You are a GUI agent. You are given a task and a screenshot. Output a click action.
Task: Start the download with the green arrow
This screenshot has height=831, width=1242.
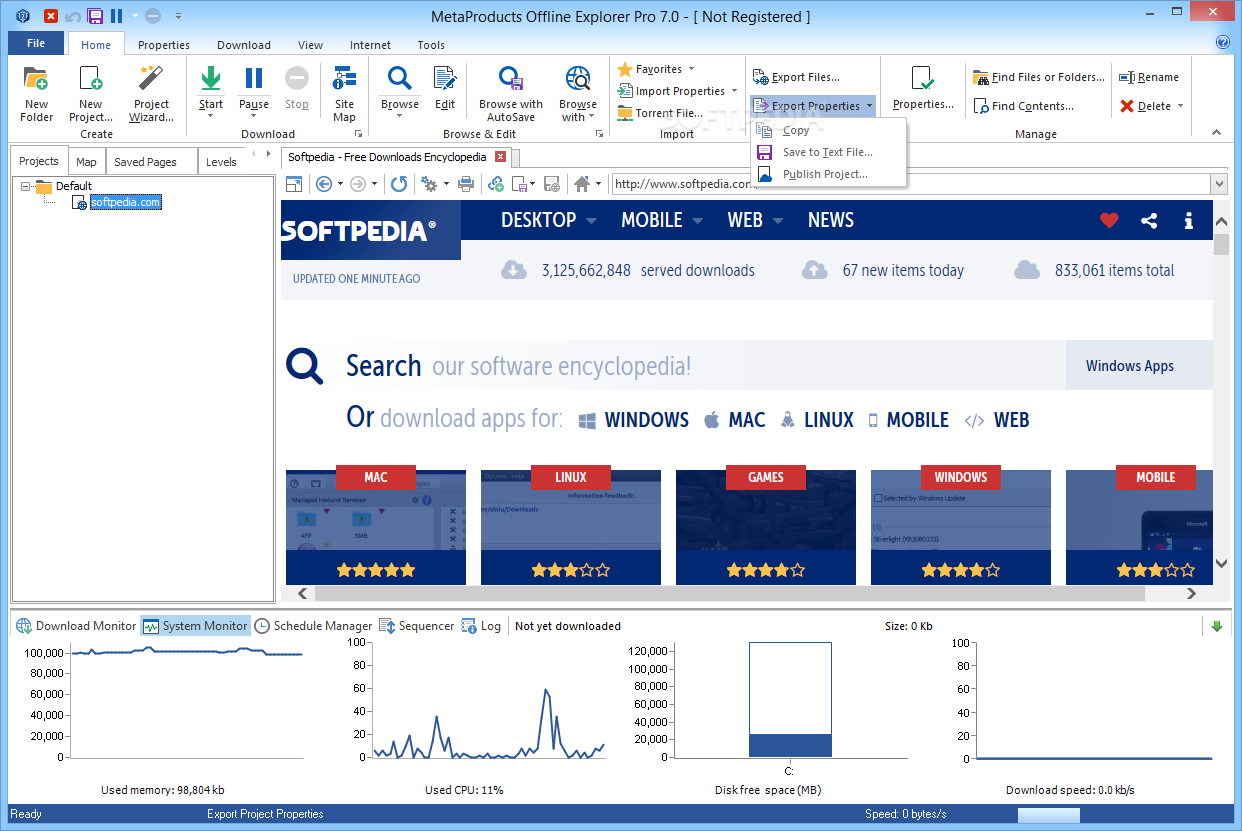click(x=211, y=79)
